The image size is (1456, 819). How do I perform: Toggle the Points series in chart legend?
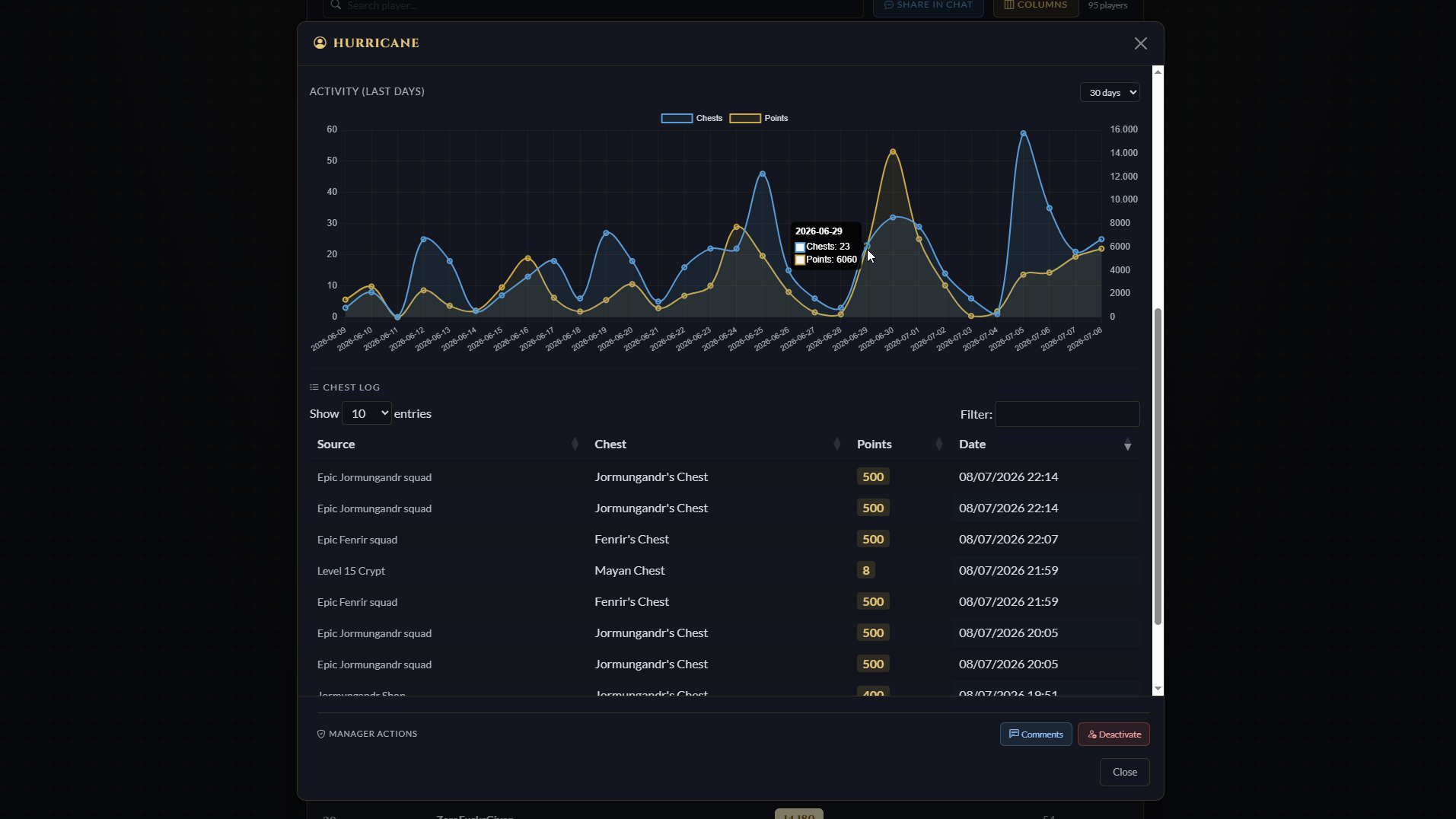[759, 118]
